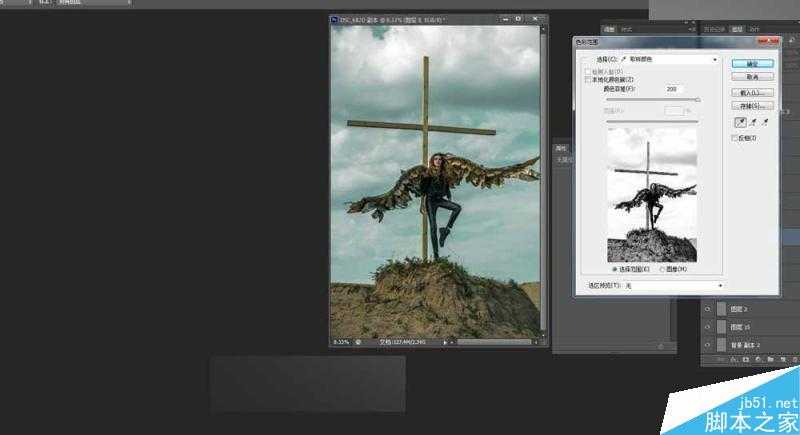This screenshot has width=800, height=435.
Task: Open the 选择 sampled colors dropdown
Action: coord(670,60)
